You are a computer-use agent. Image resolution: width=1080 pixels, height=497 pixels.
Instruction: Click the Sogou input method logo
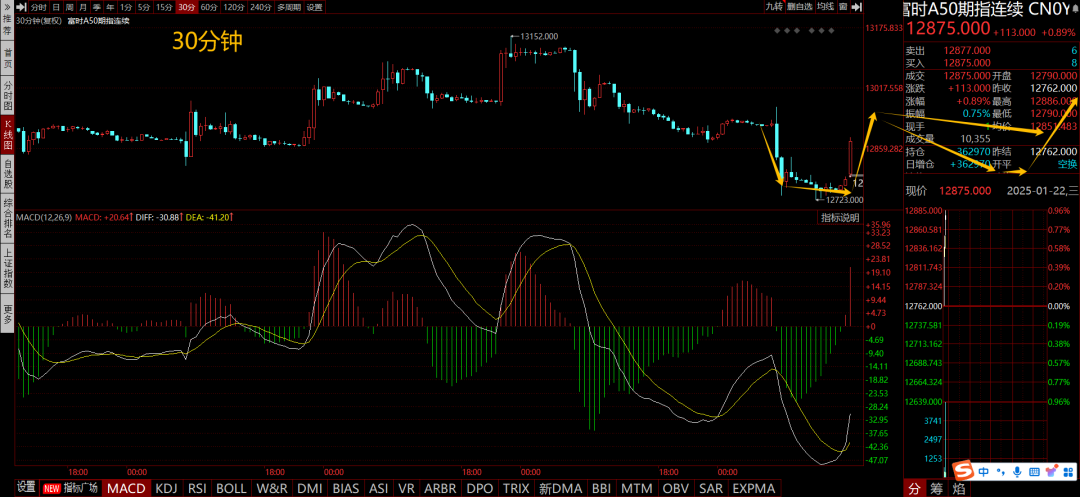pos(962,470)
